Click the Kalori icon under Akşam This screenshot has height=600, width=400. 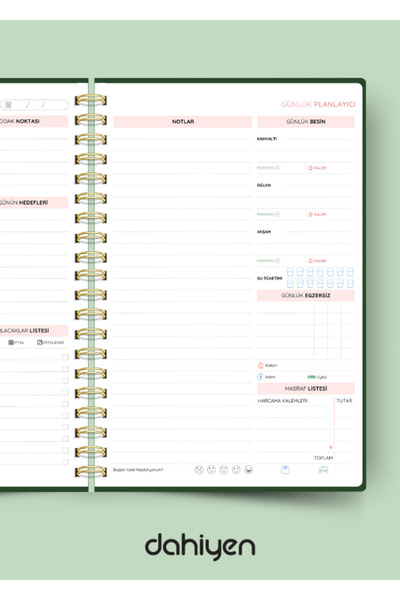pos(310,261)
